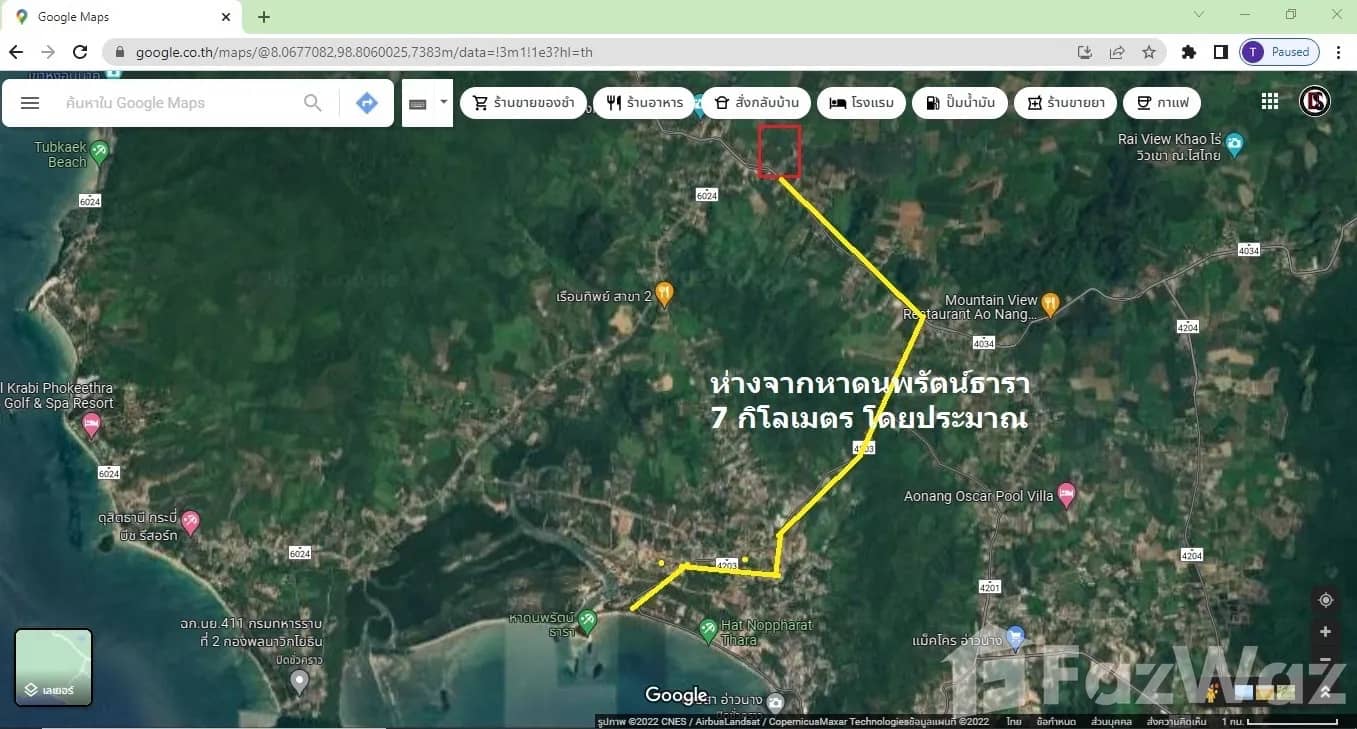Bookmark this page with the star icon
This screenshot has height=729, width=1357.
pyautogui.click(x=1149, y=52)
